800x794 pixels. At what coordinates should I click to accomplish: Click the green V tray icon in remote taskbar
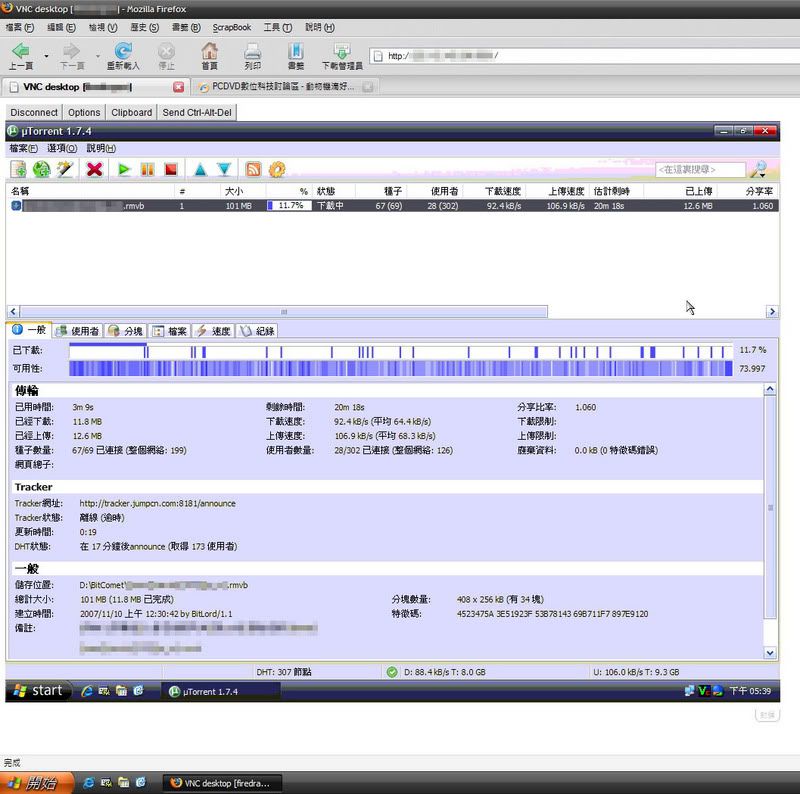pyautogui.click(x=704, y=691)
